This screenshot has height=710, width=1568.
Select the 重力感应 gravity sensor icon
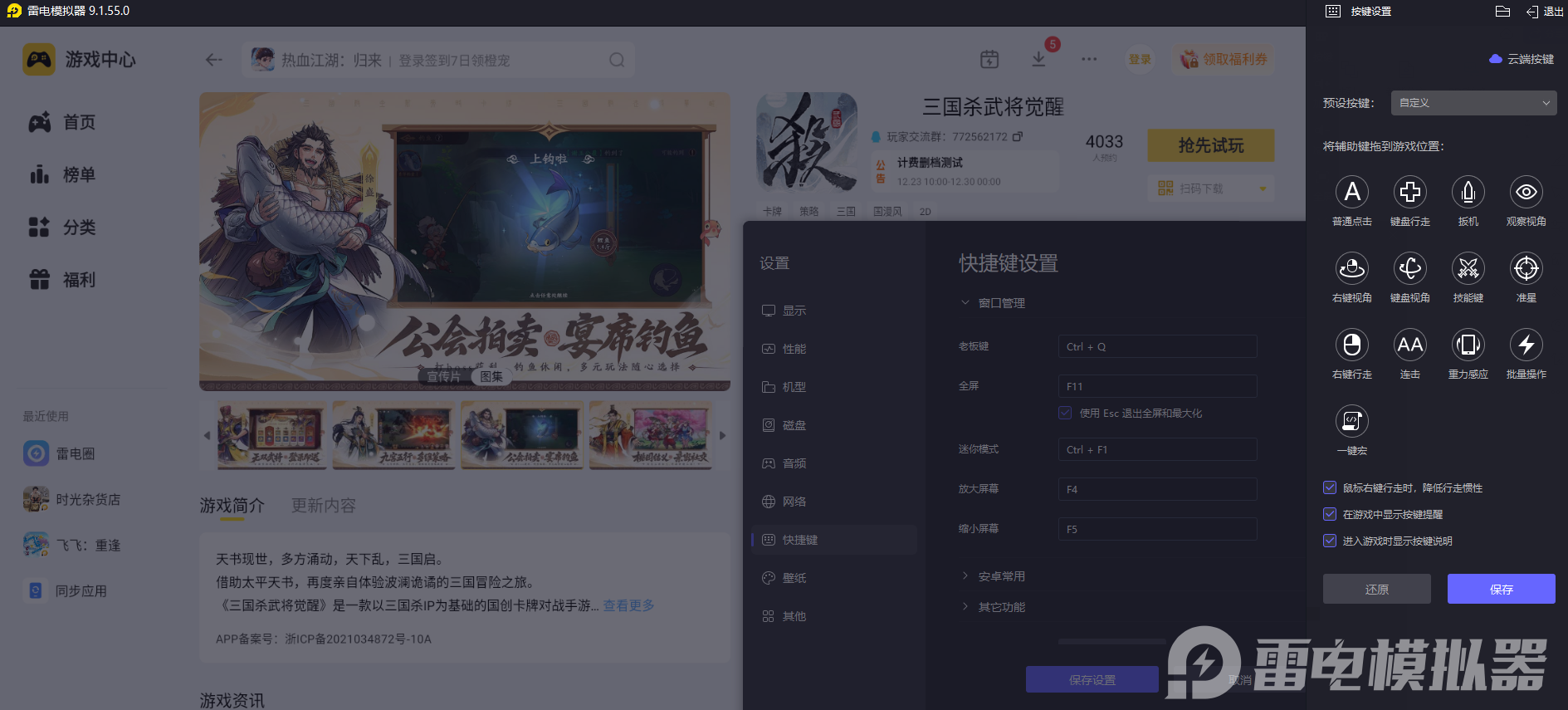point(1468,345)
